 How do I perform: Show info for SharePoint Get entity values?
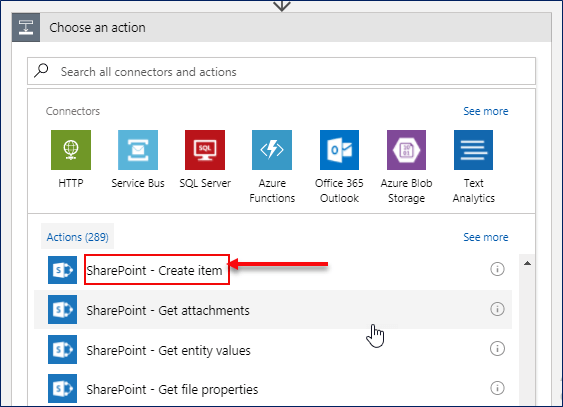tap(497, 348)
